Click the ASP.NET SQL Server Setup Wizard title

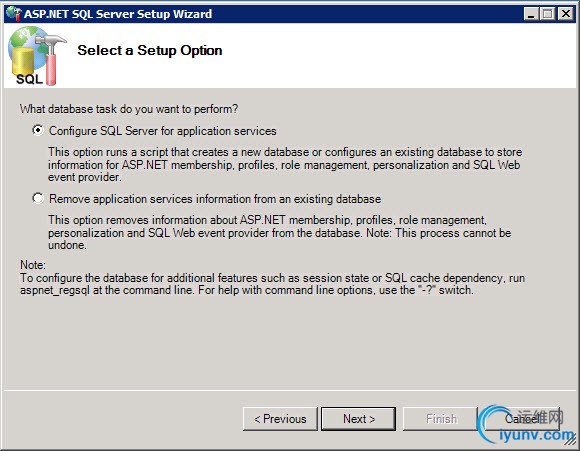118,14
